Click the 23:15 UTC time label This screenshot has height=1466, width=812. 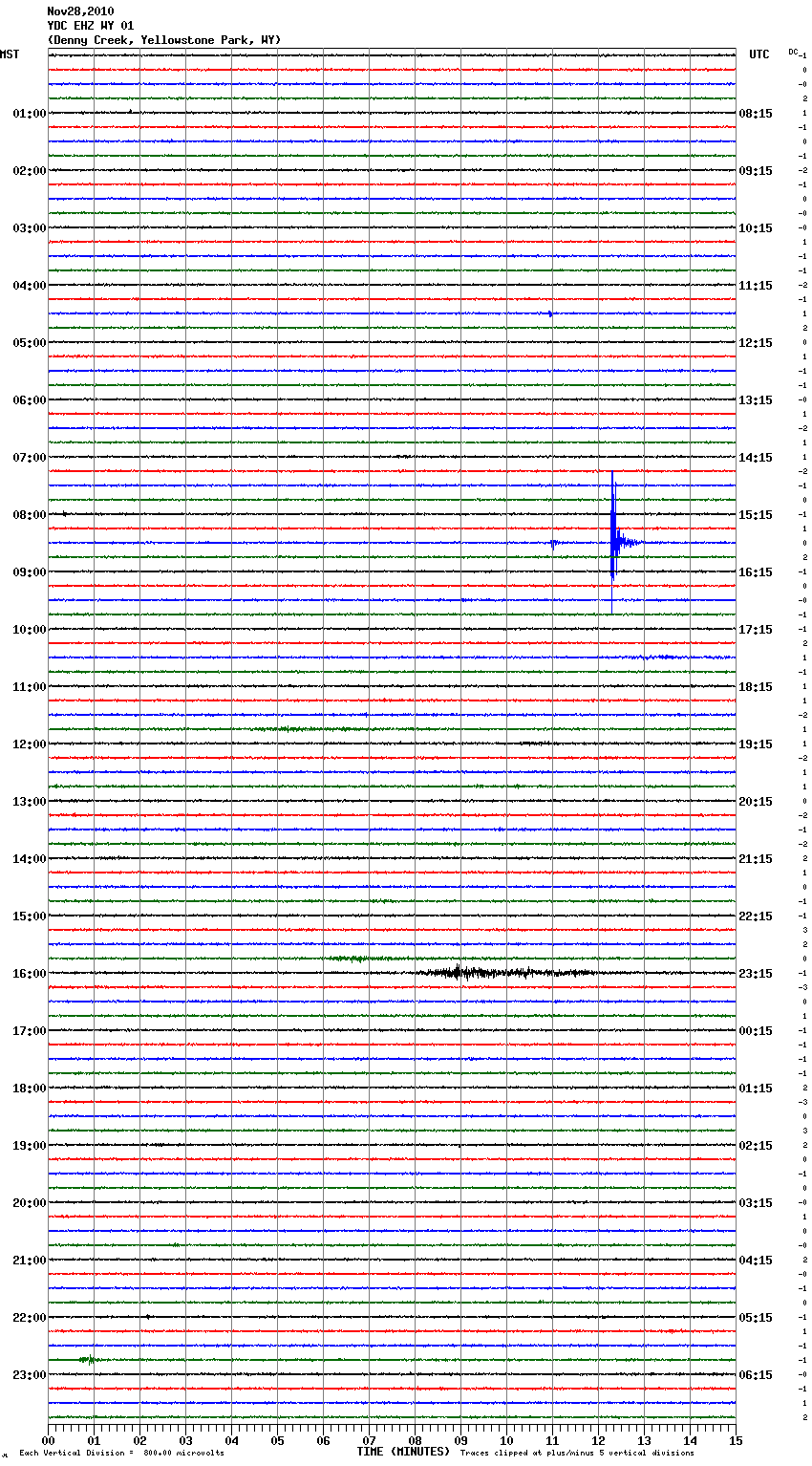[756, 974]
